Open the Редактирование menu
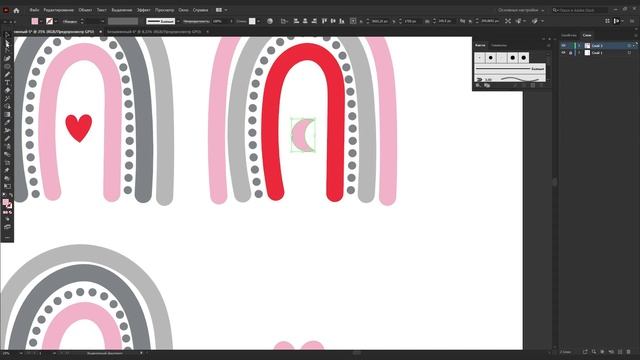The height and width of the screenshot is (360, 640). tap(58, 10)
